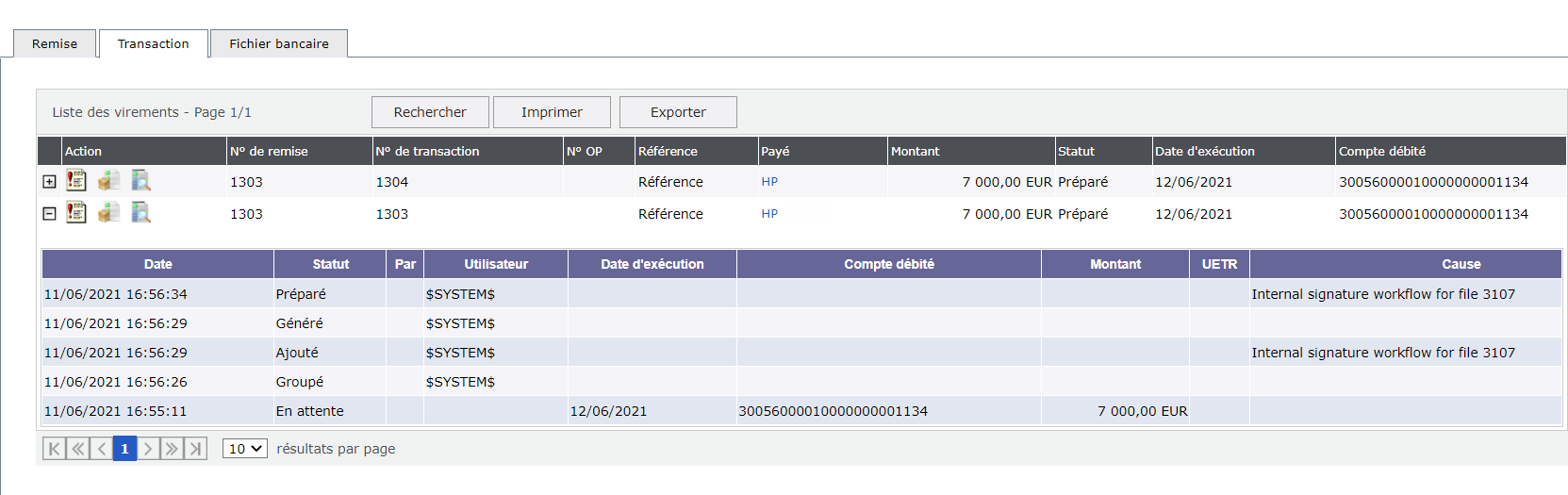
Task: Click the Exporter button
Action: click(678, 112)
